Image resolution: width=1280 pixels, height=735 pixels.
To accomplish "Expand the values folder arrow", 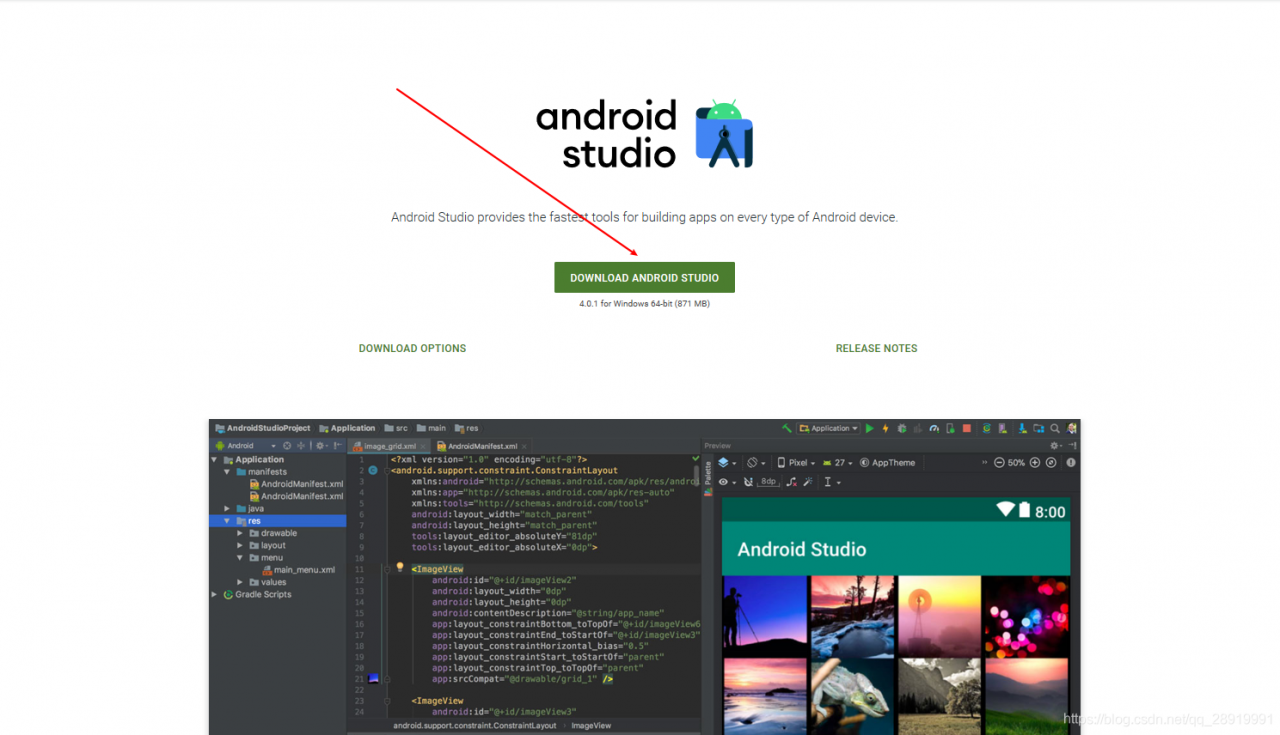I will (x=240, y=582).
